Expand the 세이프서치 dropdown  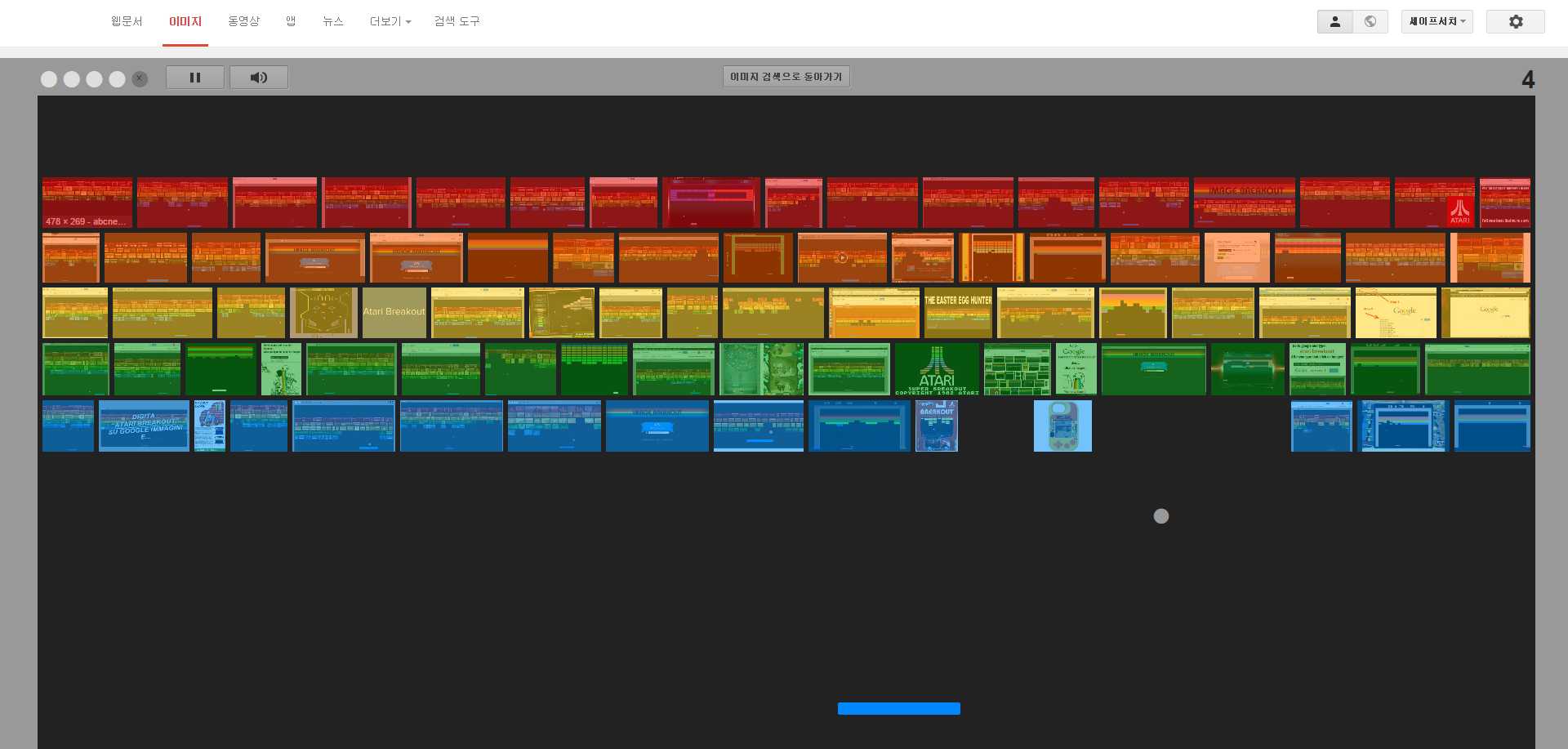pyautogui.click(x=1437, y=22)
